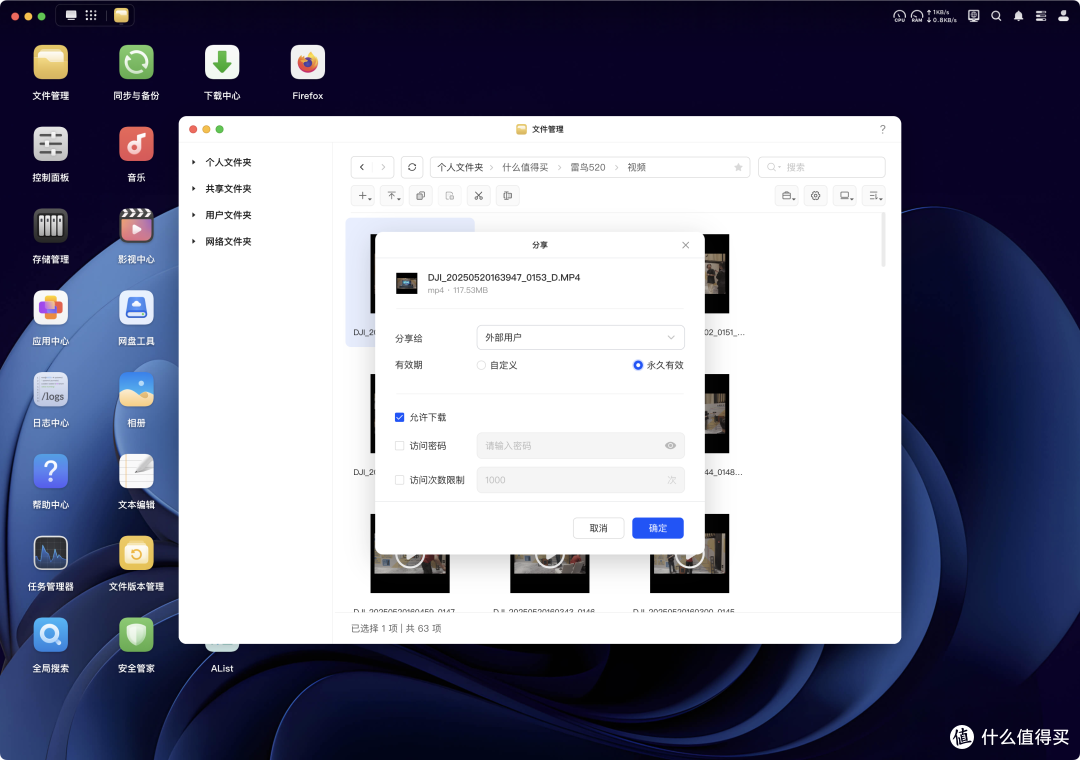This screenshot has height=760, width=1080.
Task: Click the RAM gauge in top bar
Action: (917, 16)
